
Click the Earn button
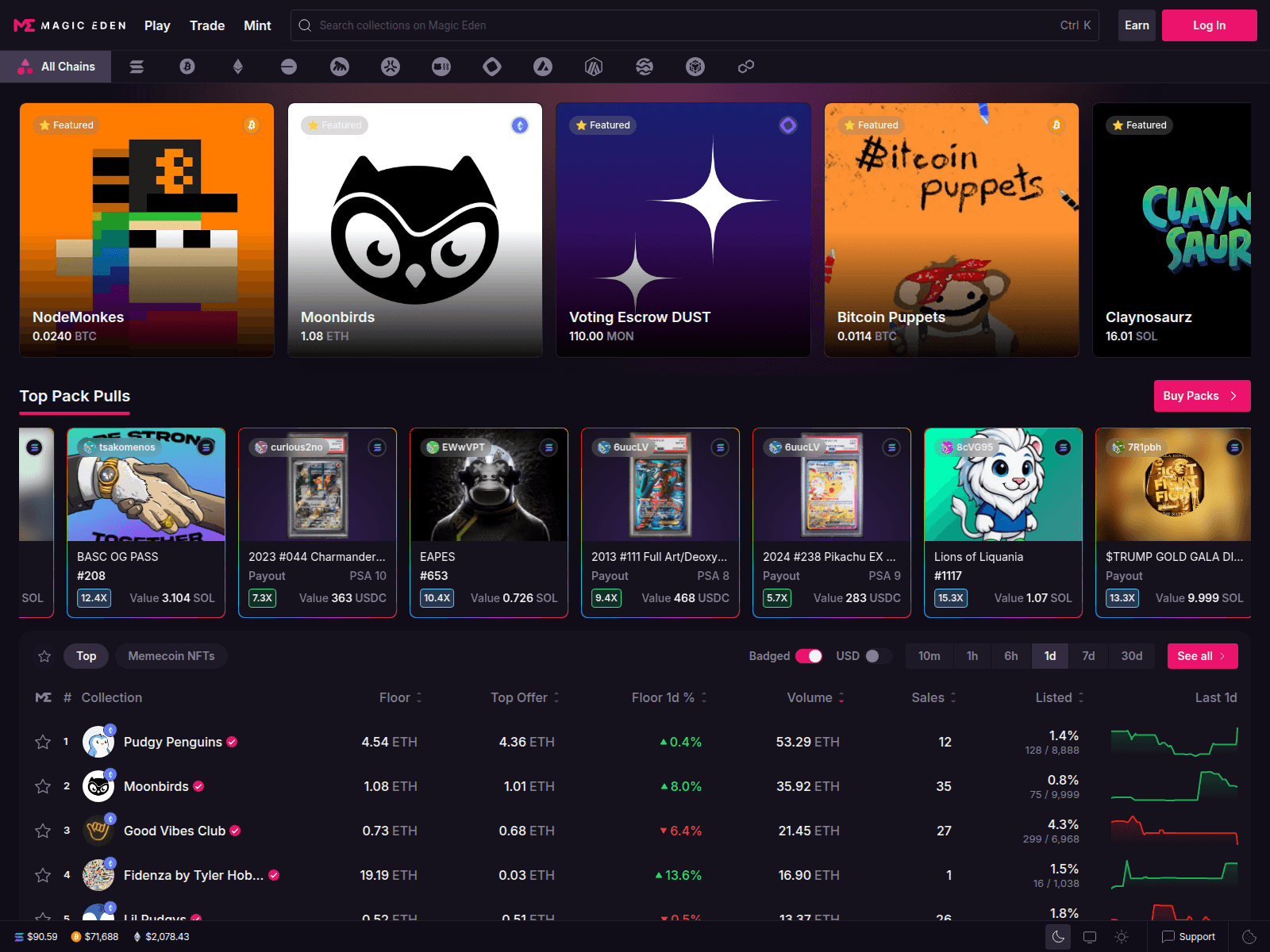pyautogui.click(x=1137, y=25)
